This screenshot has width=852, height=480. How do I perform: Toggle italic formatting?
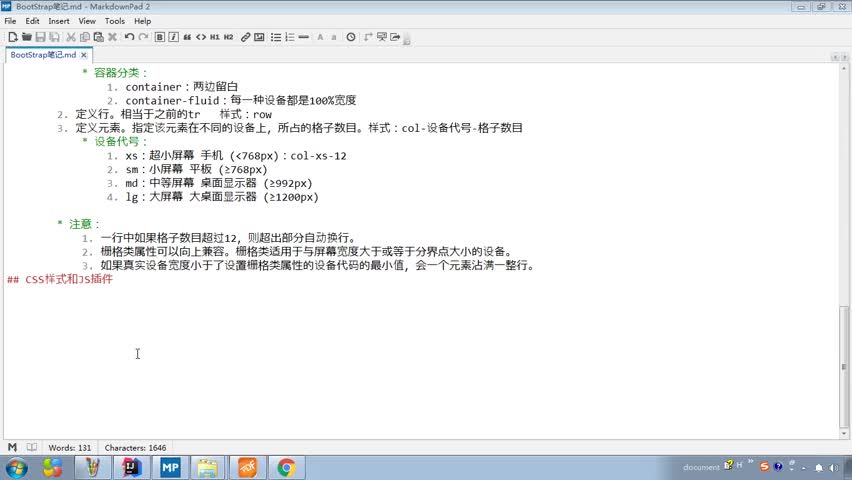point(173,37)
